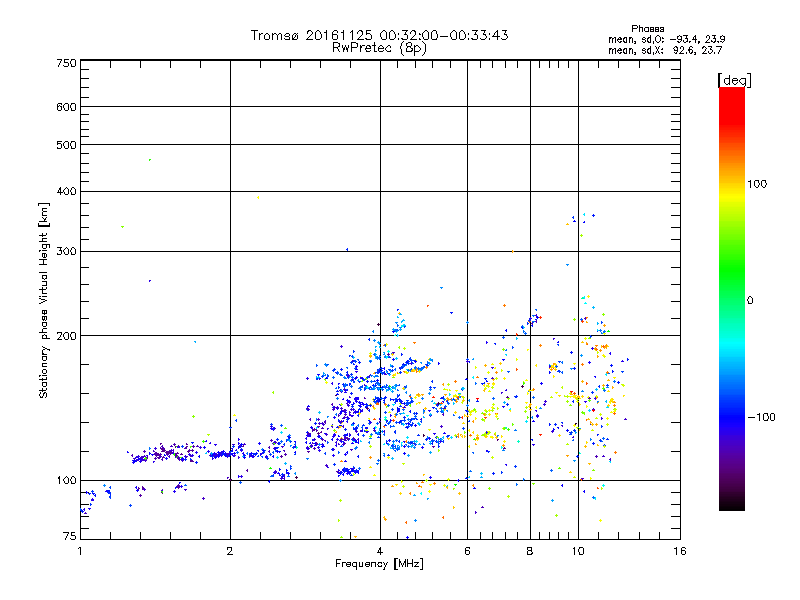Click the black bottom of the colorbar
800x600 pixels.
tap(732, 503)
